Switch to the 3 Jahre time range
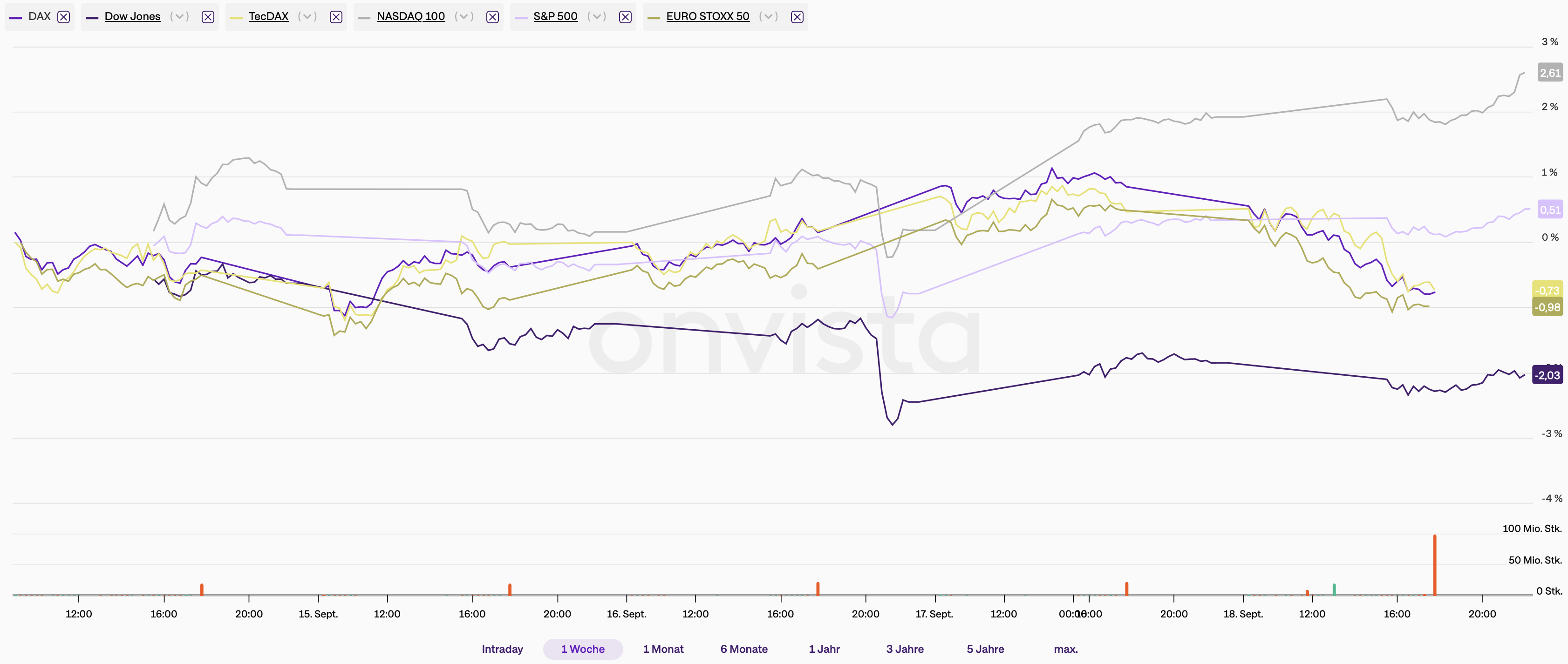Screen dimensions: 1568x664 [905, 649]
